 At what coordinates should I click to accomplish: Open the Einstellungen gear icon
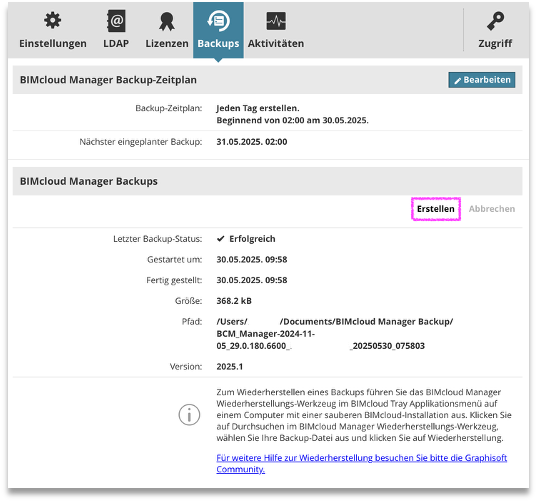pyautogui.click(x=52, y=21)
